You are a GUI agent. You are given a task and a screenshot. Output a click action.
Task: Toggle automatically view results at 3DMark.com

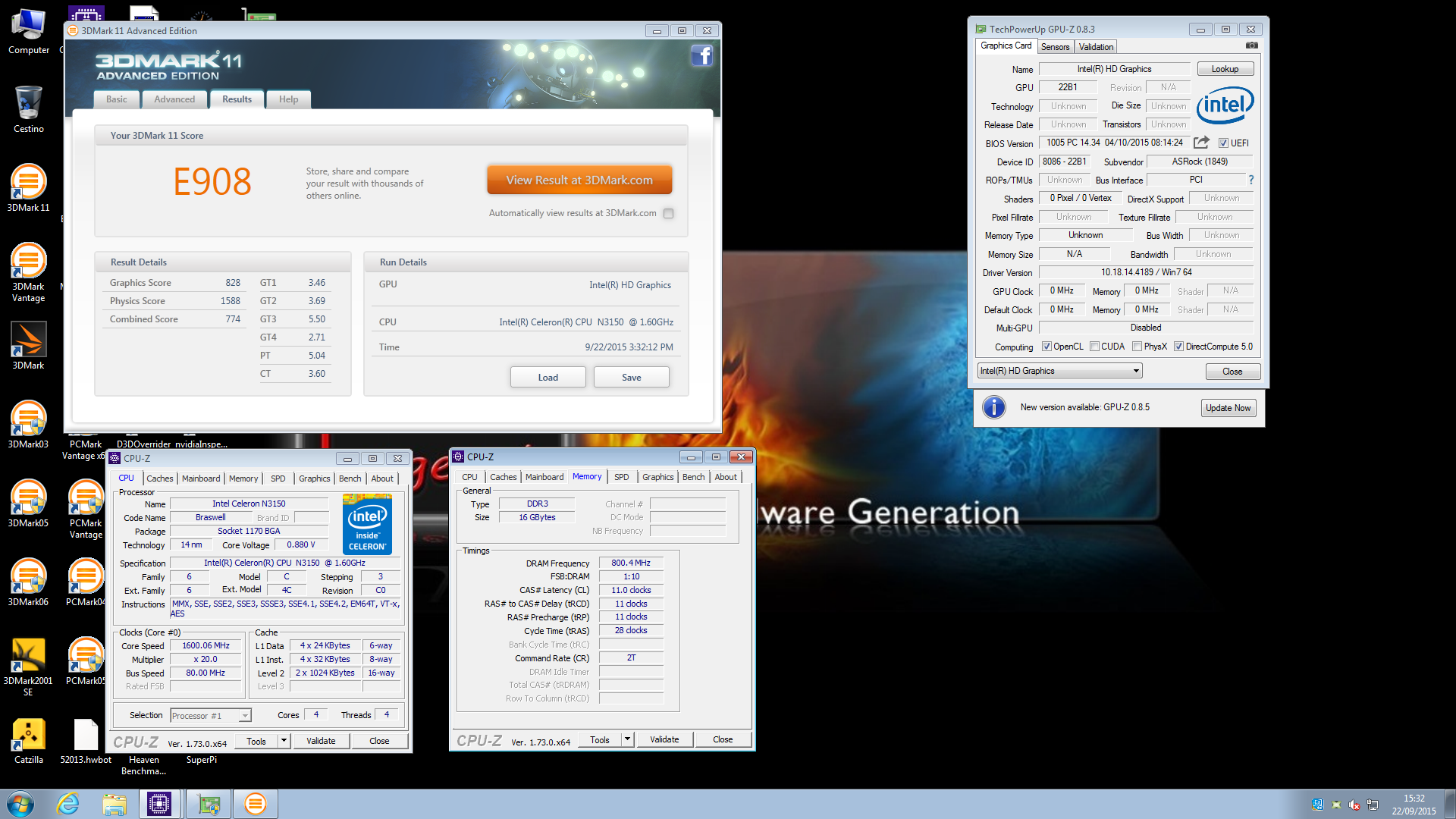point(668,213)
